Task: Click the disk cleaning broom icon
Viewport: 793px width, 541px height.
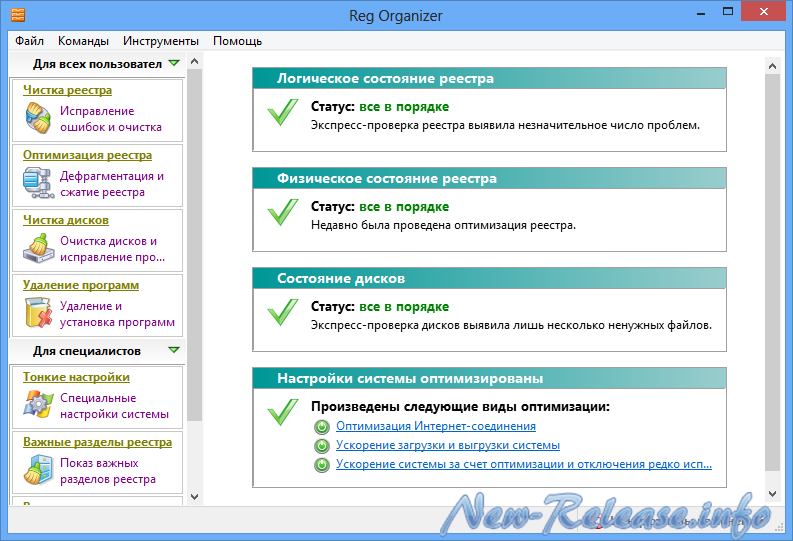Action: coord(38,248)
